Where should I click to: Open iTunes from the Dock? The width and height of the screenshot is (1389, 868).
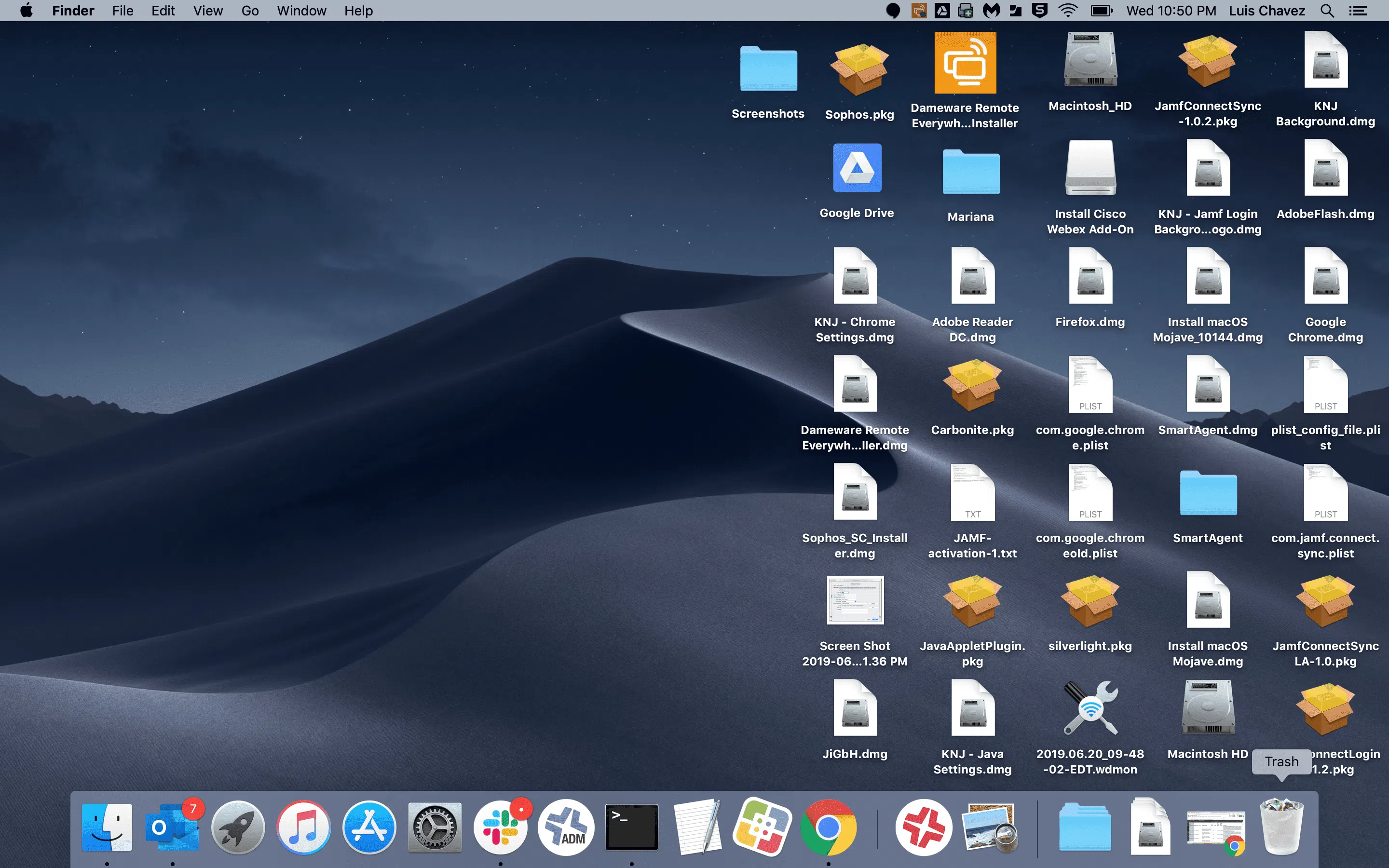point(304,828)
